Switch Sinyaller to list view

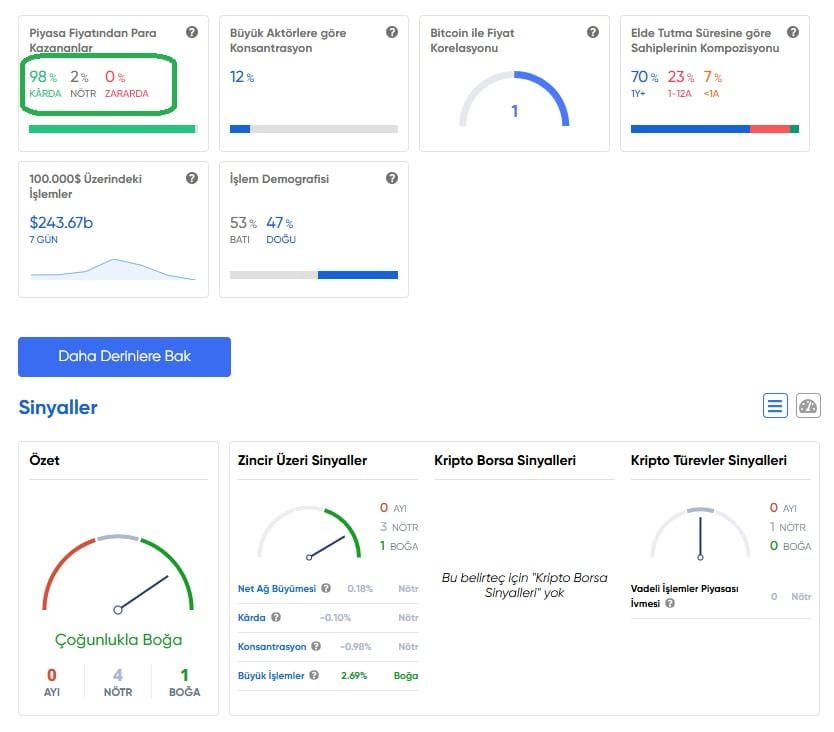775,406
